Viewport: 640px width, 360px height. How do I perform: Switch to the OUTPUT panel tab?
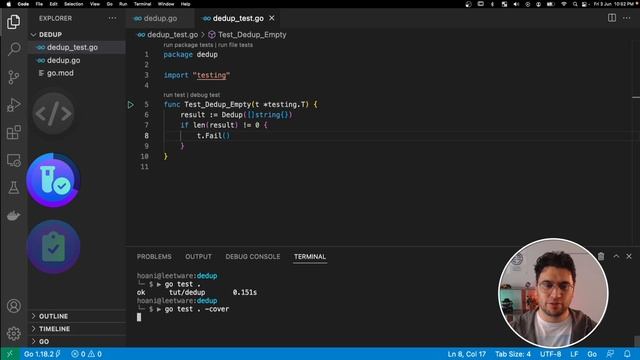(198, 257)
